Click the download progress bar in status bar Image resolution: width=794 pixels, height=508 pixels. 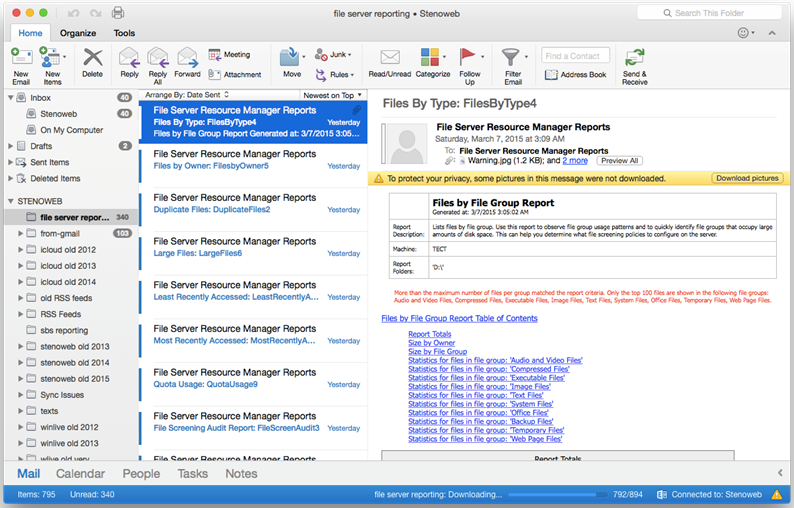click(x=558, y=494)
